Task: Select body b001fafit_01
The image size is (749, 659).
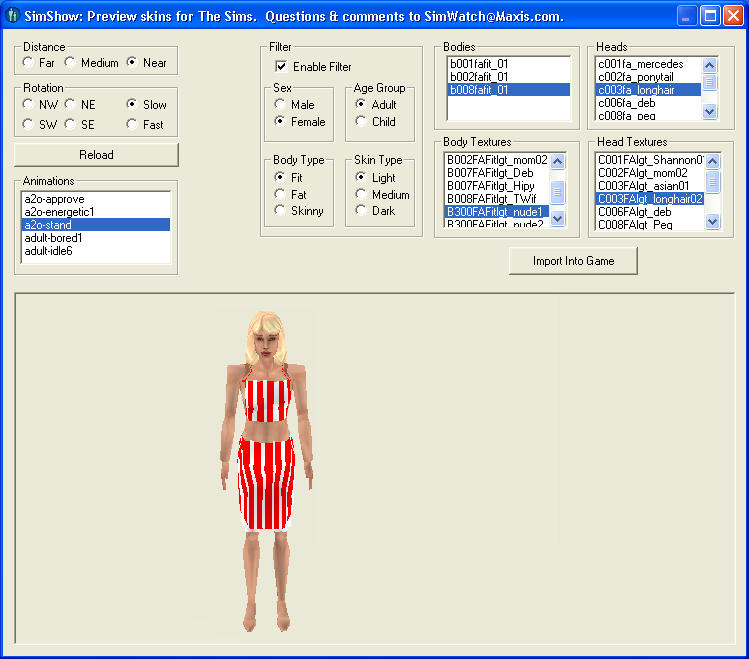Action: [x=509, y=64]
